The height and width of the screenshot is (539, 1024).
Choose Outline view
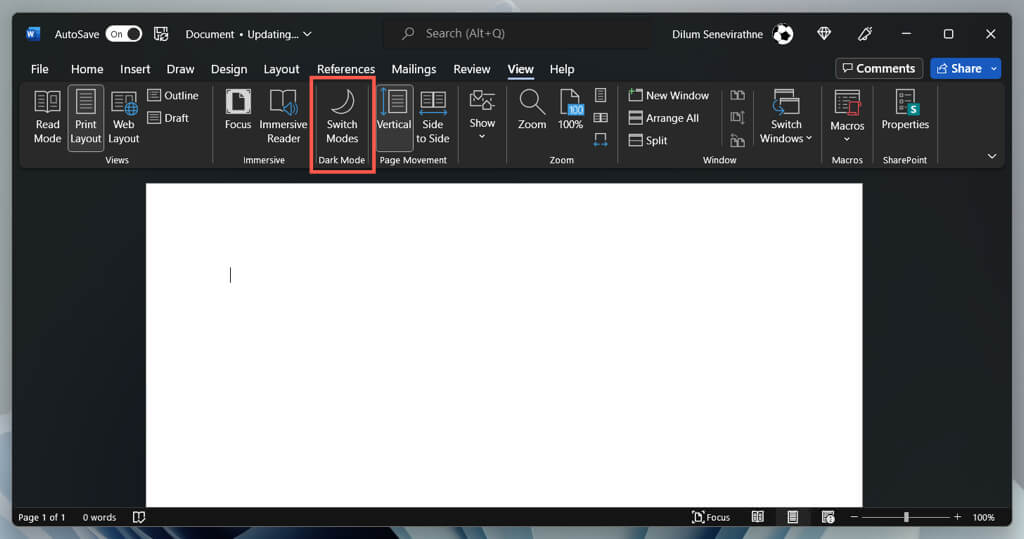tap(173, 95)
